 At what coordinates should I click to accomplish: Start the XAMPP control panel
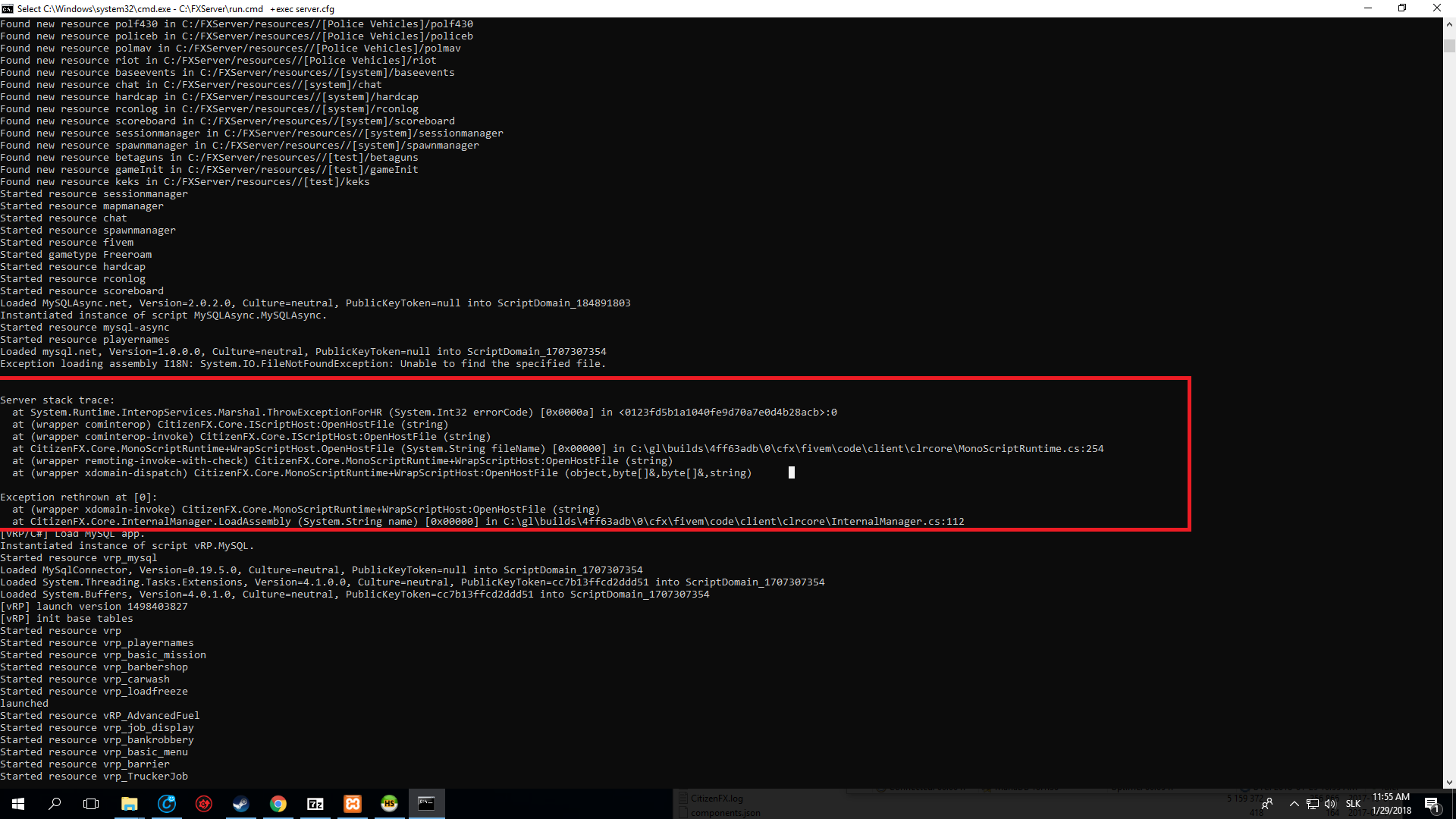353,804
